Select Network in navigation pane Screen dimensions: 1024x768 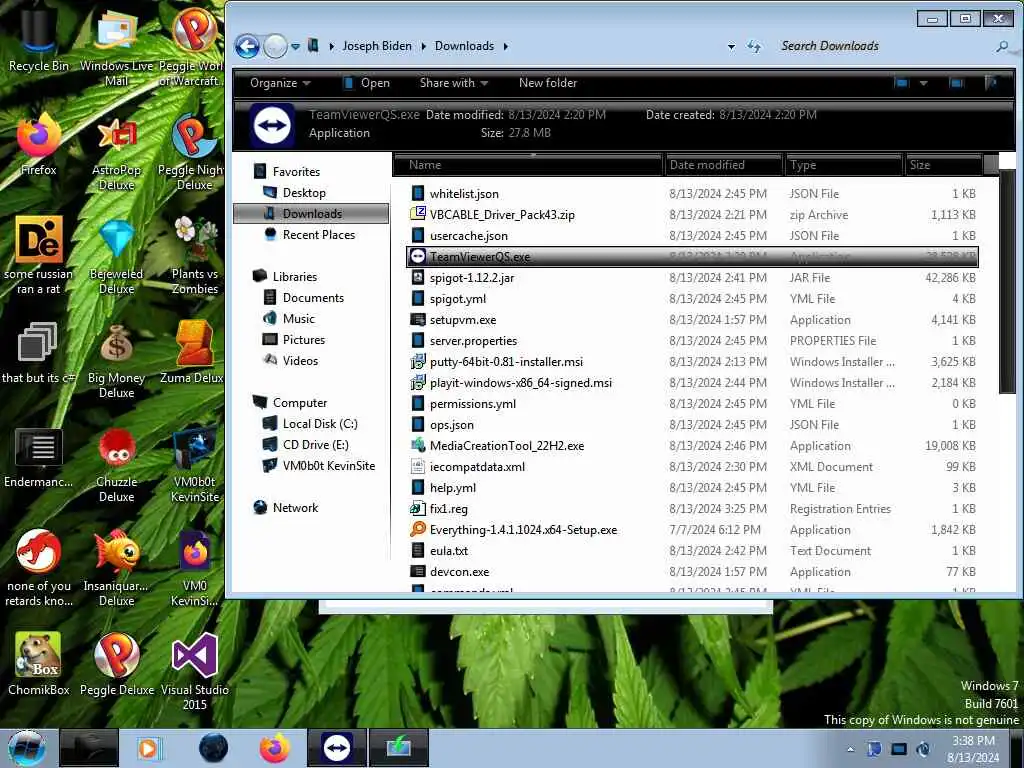[295, 507]
